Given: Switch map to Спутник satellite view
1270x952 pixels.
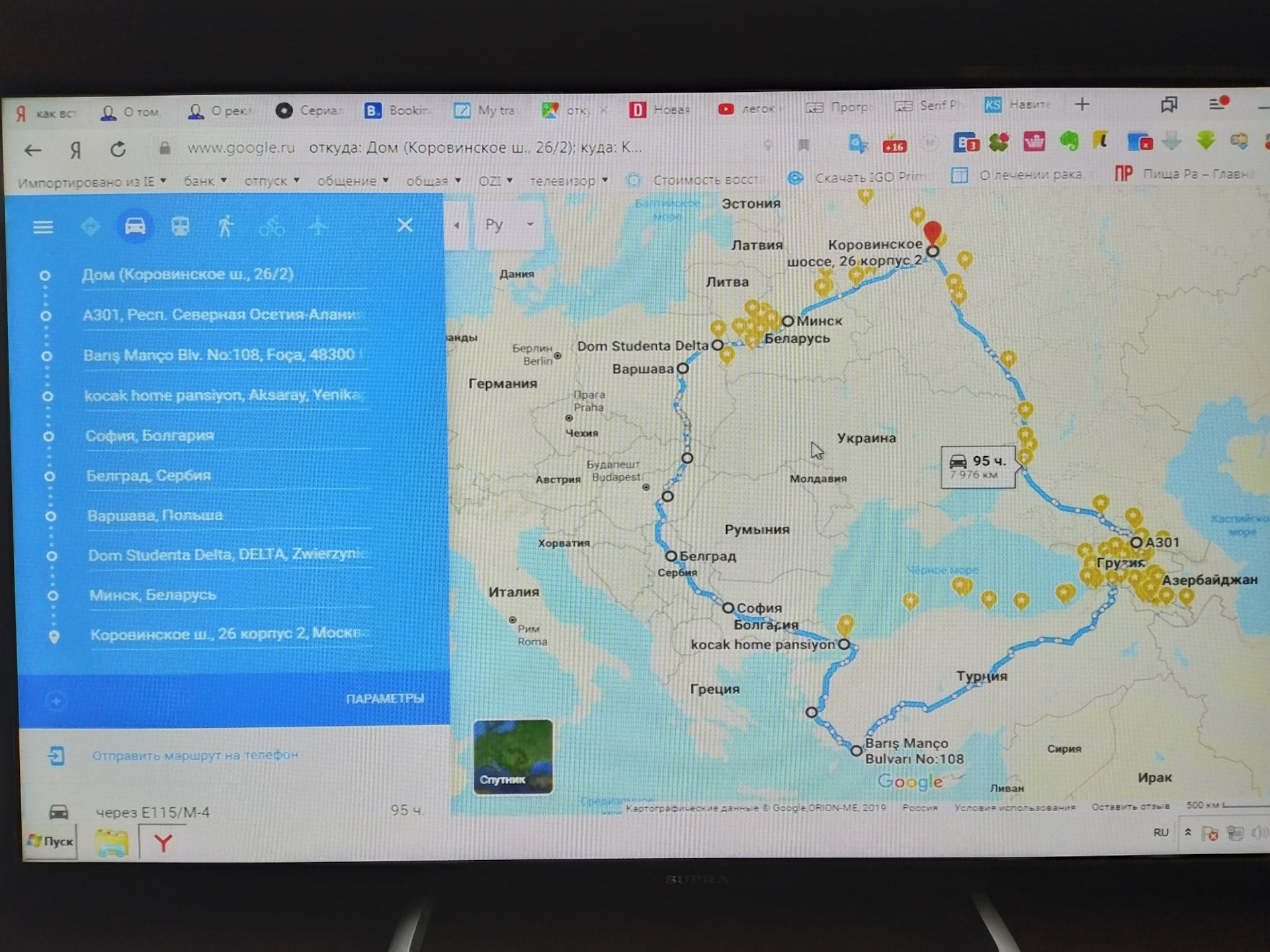Looking at the screenshot, I should click(x=513, y=757).
